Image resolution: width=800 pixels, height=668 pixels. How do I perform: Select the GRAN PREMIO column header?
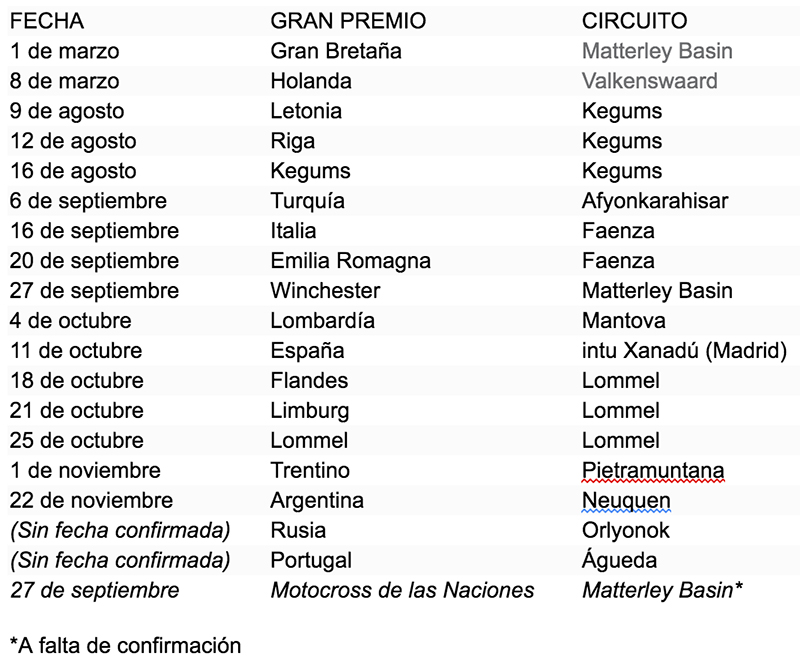[348, 21]
